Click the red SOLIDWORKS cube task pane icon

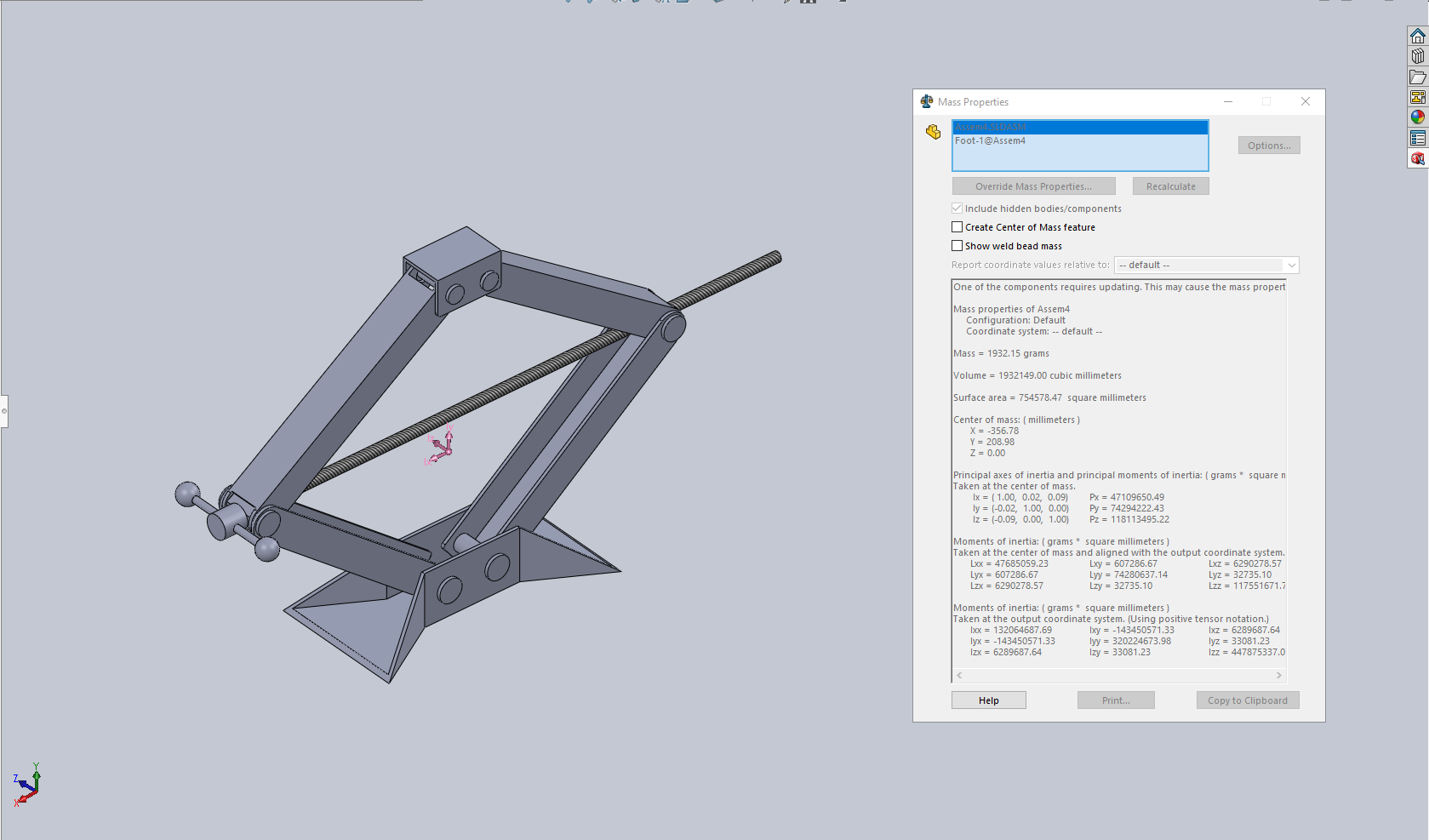1417,158
